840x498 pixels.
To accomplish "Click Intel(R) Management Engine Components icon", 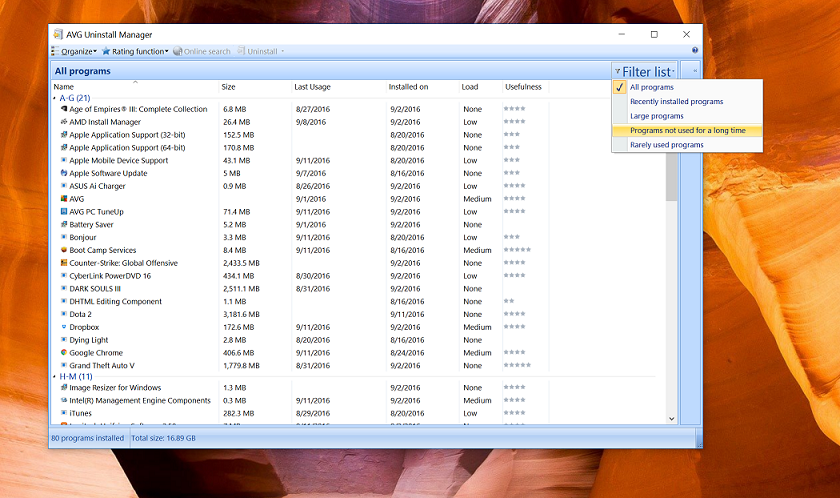I will [64, 401].
